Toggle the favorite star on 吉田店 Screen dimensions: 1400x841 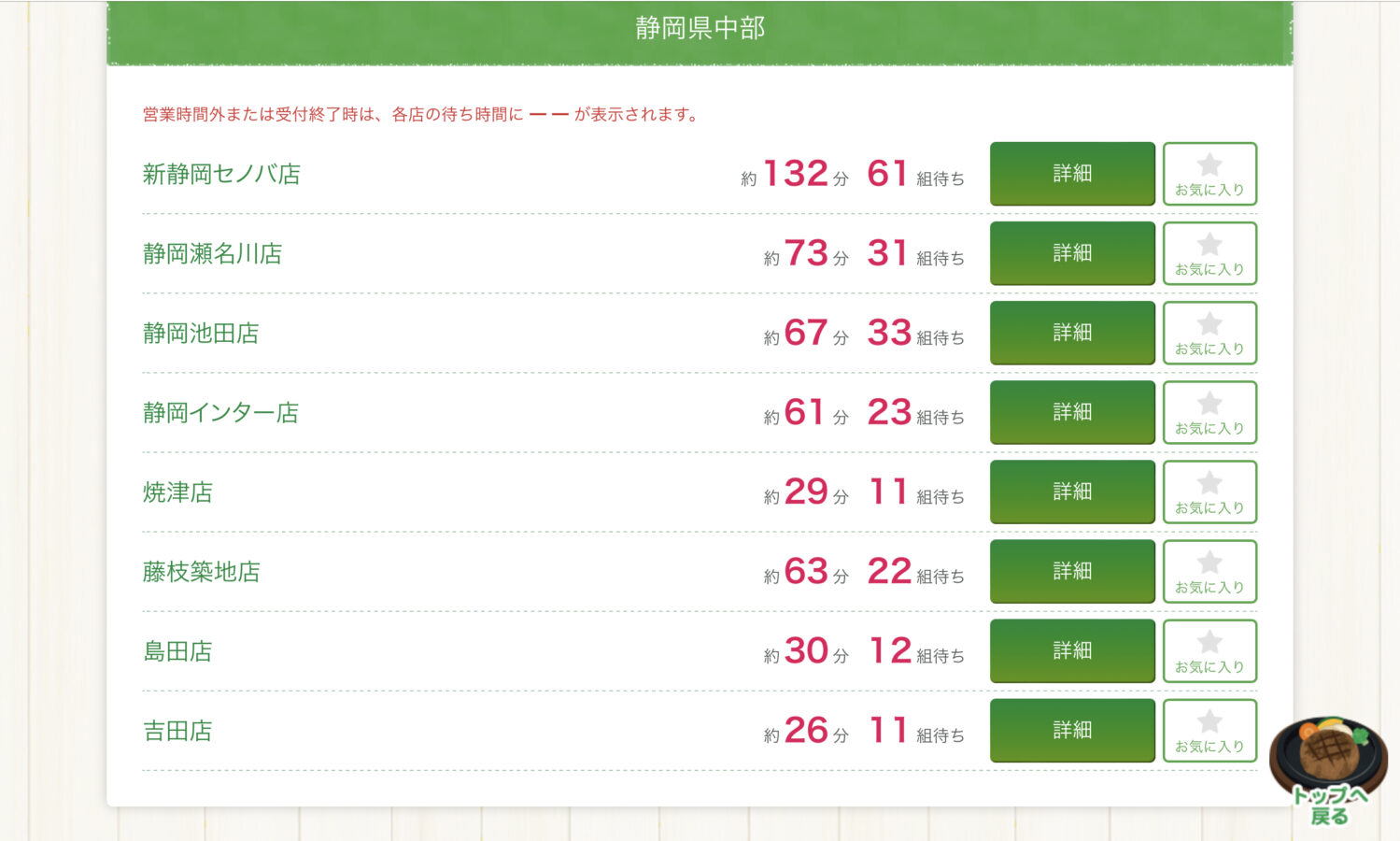pos(1209,730)
